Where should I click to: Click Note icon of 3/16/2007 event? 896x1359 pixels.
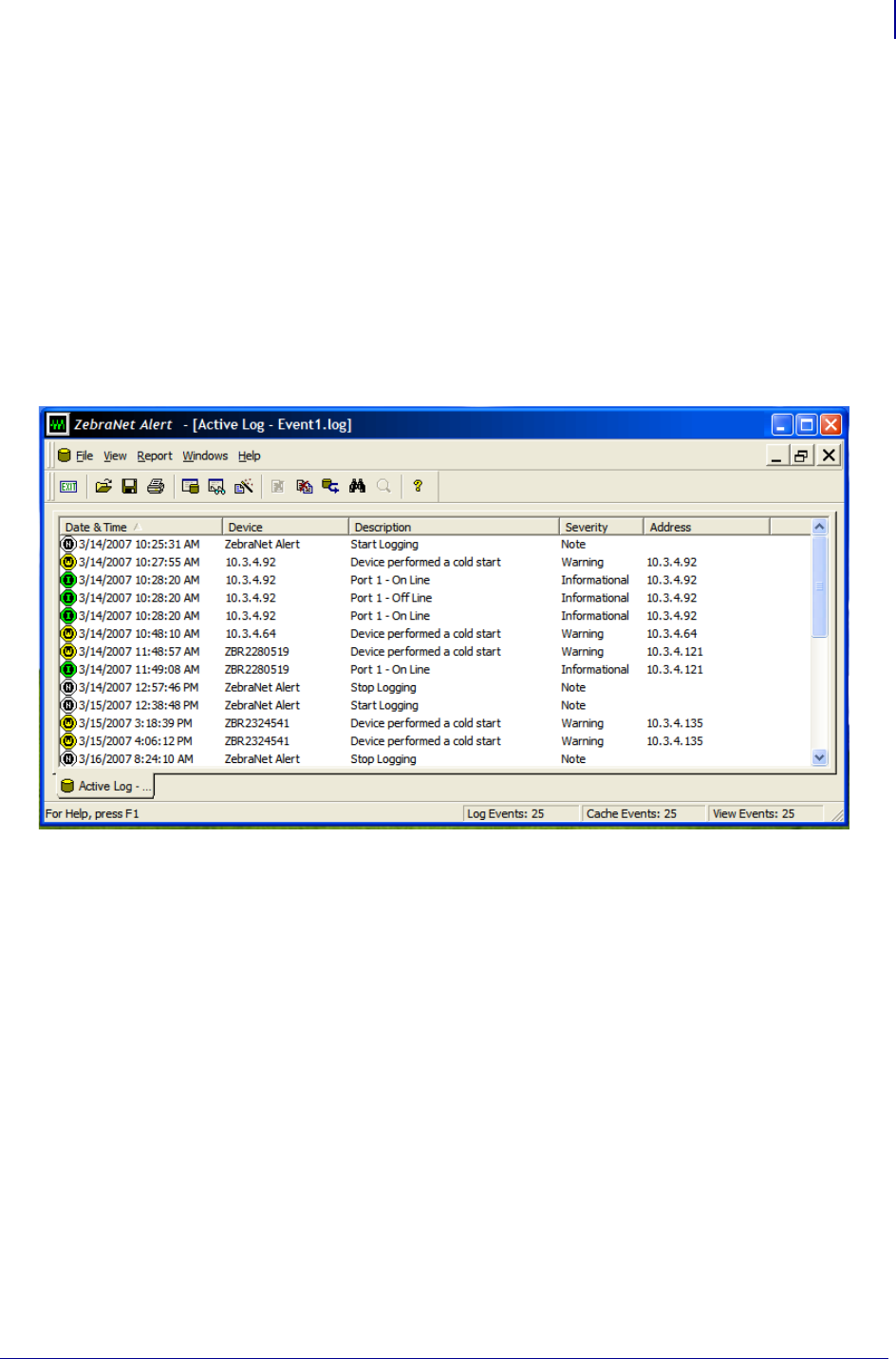pos(68,759)
